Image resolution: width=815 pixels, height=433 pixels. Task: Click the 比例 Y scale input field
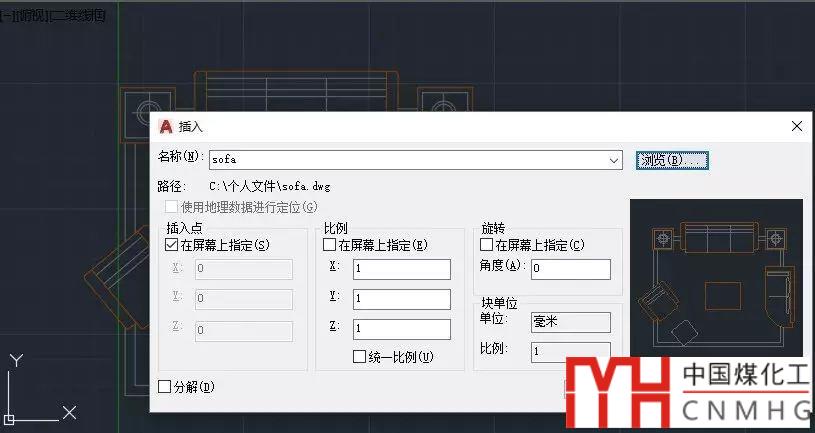pos(402,299)
